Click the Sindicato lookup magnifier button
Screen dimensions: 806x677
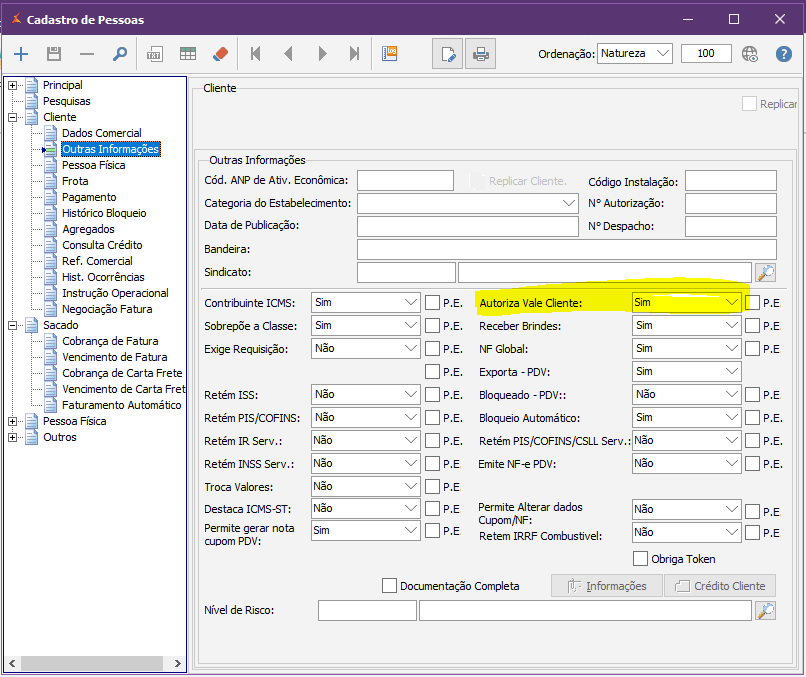coord(765,272)
